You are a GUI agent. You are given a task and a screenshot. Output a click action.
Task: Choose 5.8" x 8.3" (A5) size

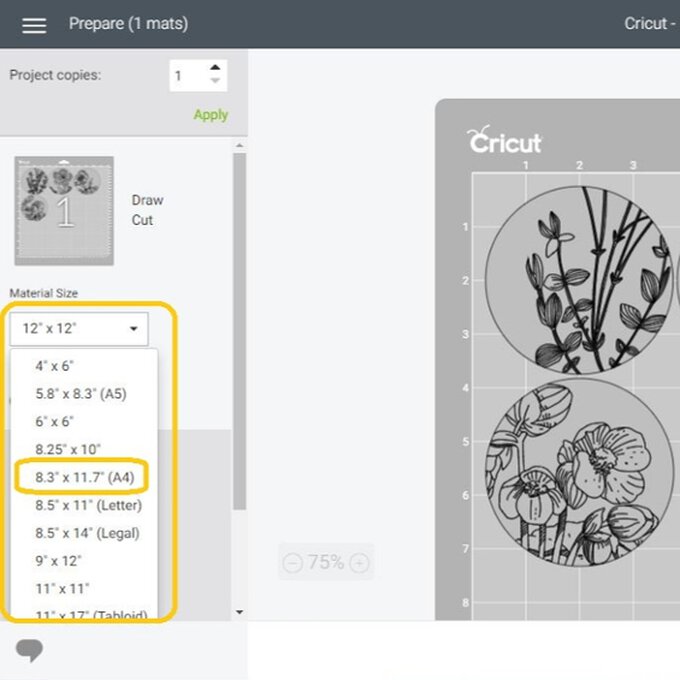click(81, 394)
